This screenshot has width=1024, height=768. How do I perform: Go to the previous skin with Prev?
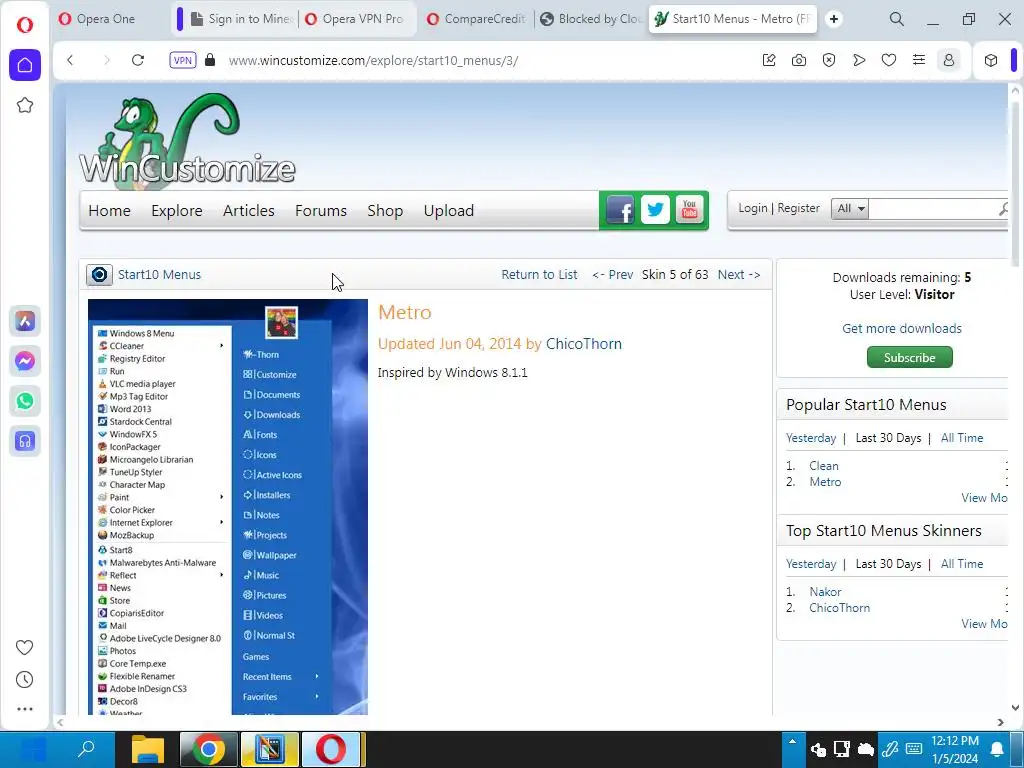(613, 274)
